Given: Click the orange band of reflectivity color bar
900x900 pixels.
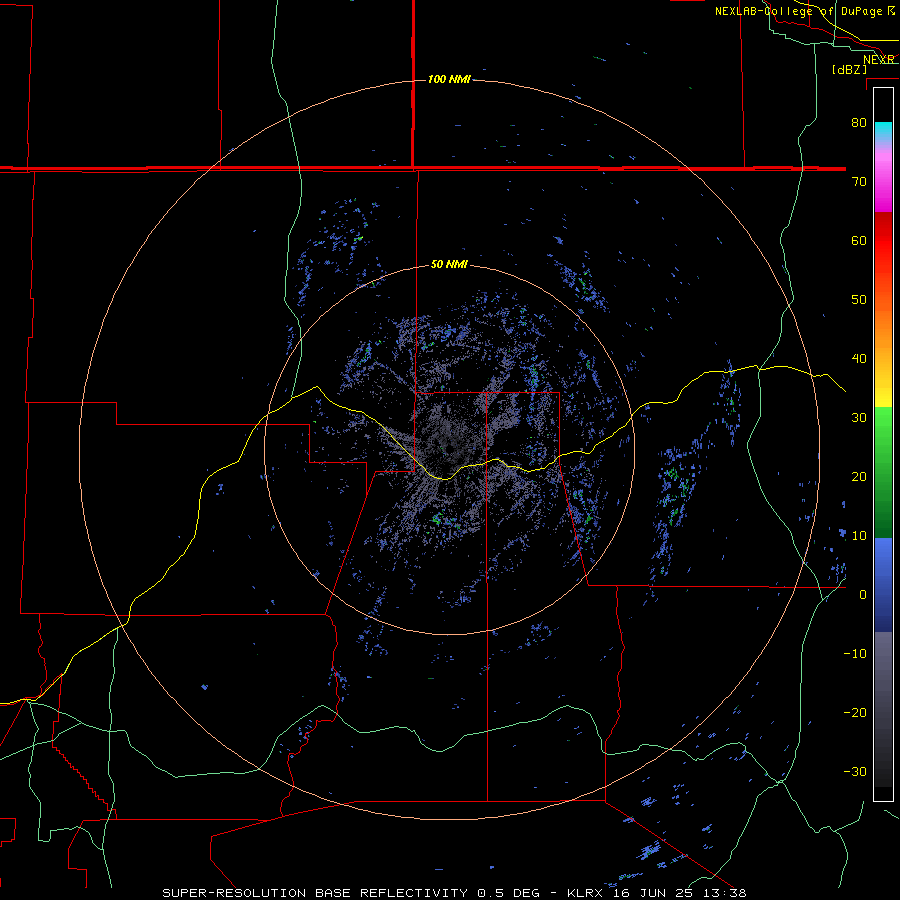Looking at the screenshot, I should [x=883, y=327].
